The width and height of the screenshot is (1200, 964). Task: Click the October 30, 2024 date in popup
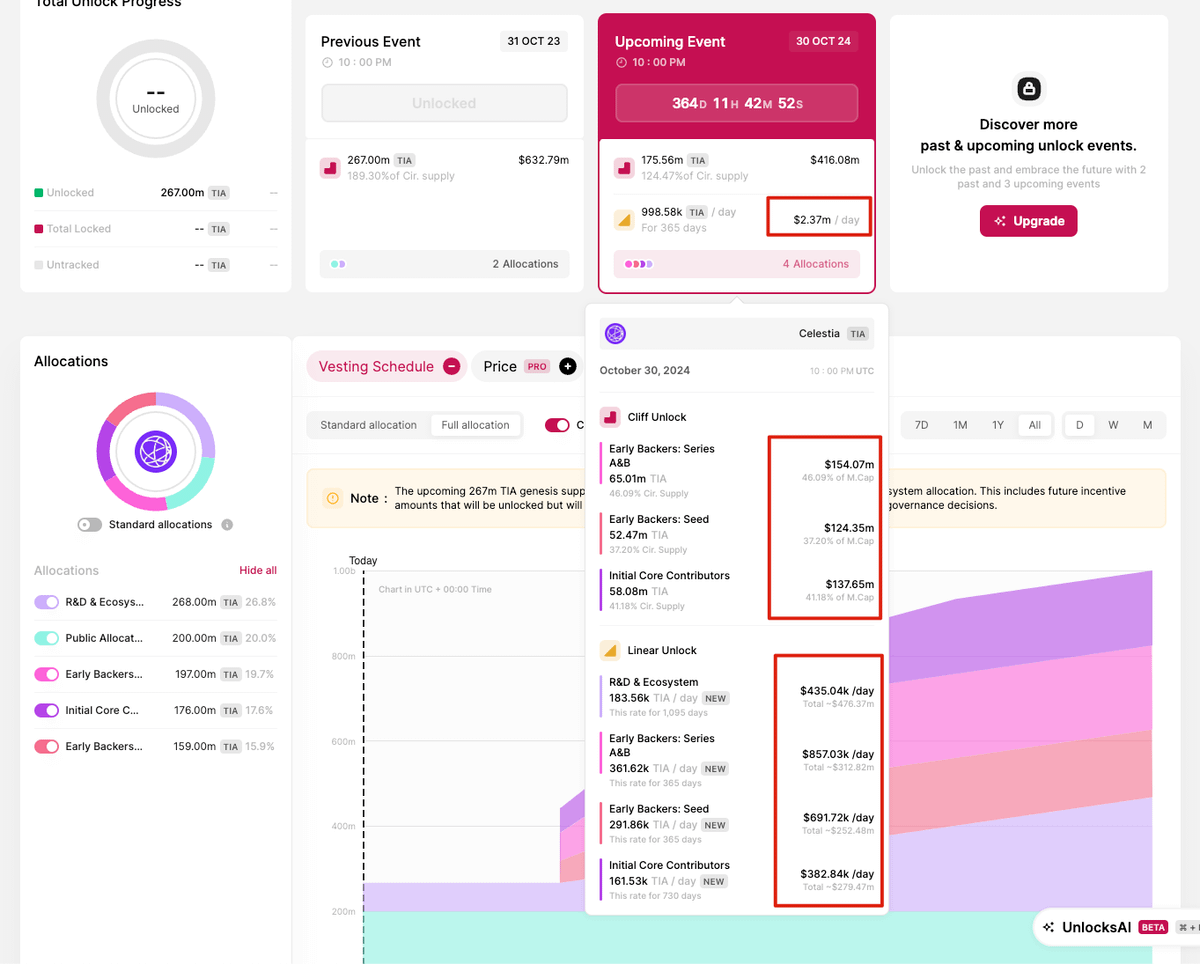pyautogui.click(x=645, y=371)
